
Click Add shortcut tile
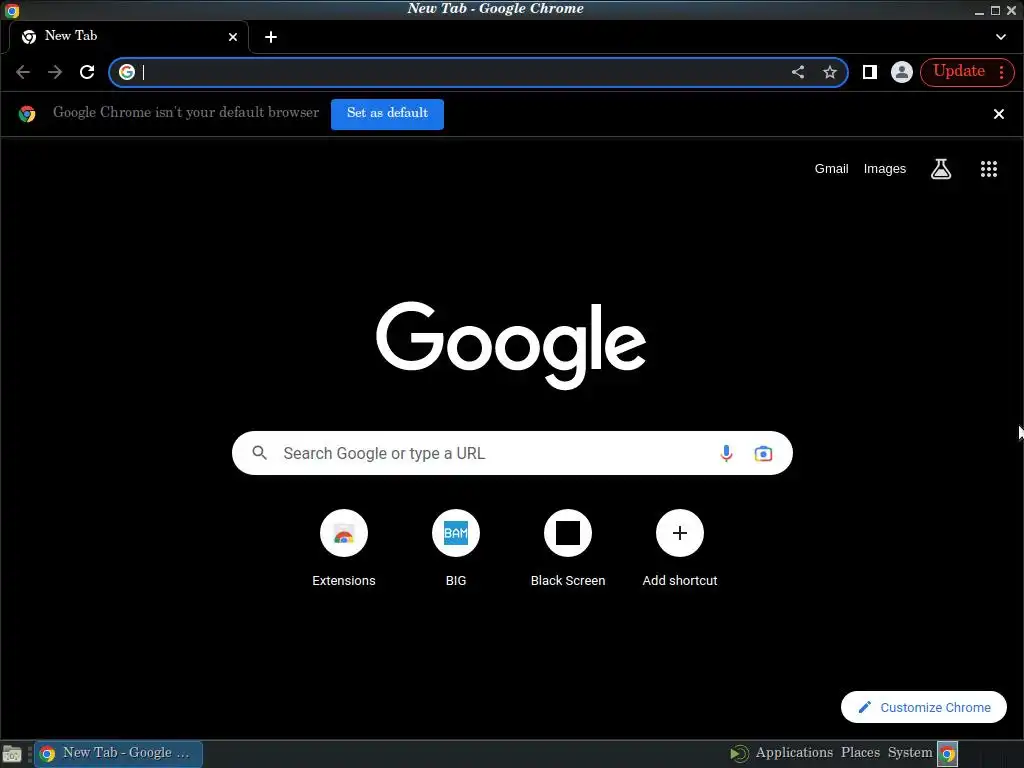(x=679, y=548)
